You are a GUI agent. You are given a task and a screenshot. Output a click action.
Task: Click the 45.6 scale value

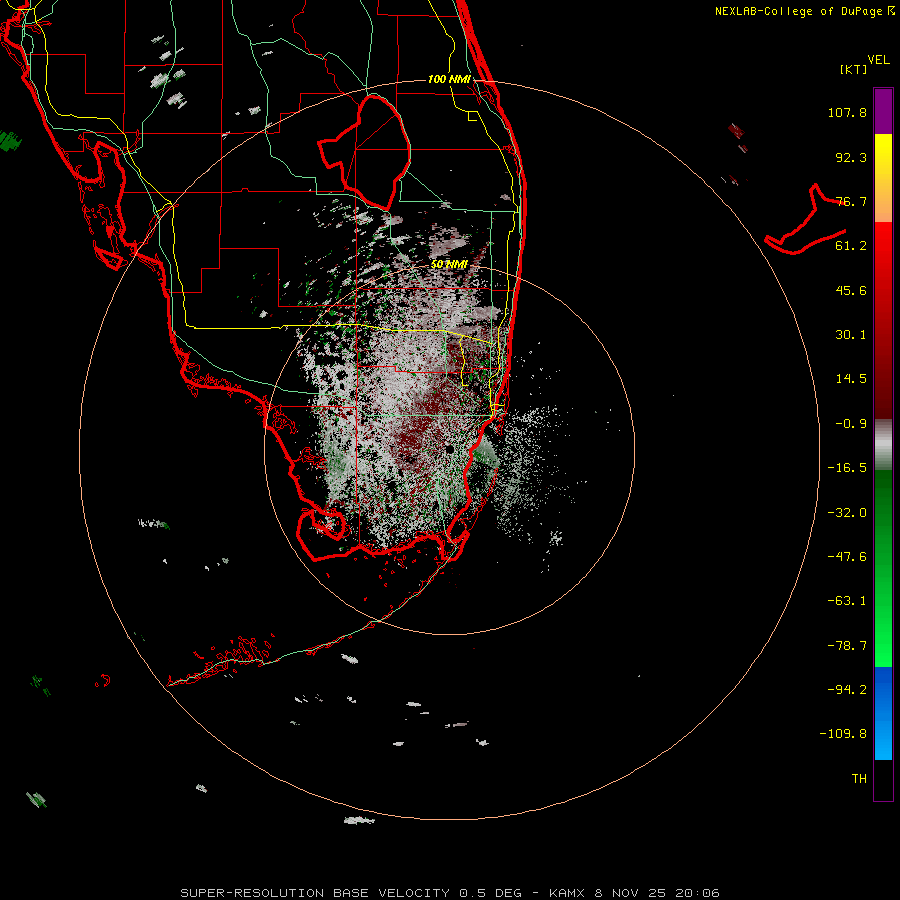(x=851, y=290)
